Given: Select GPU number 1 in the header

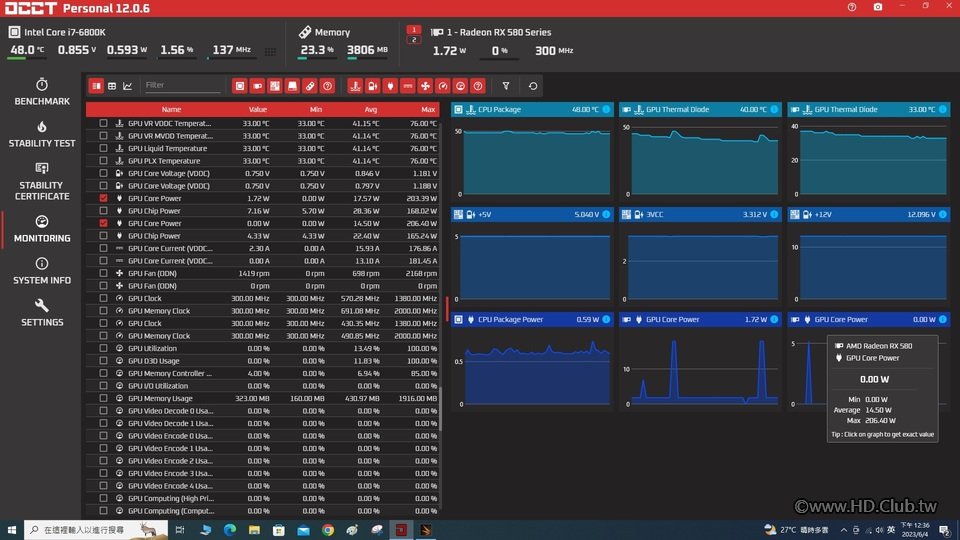Looking at the screenshot, I should 414,29.
